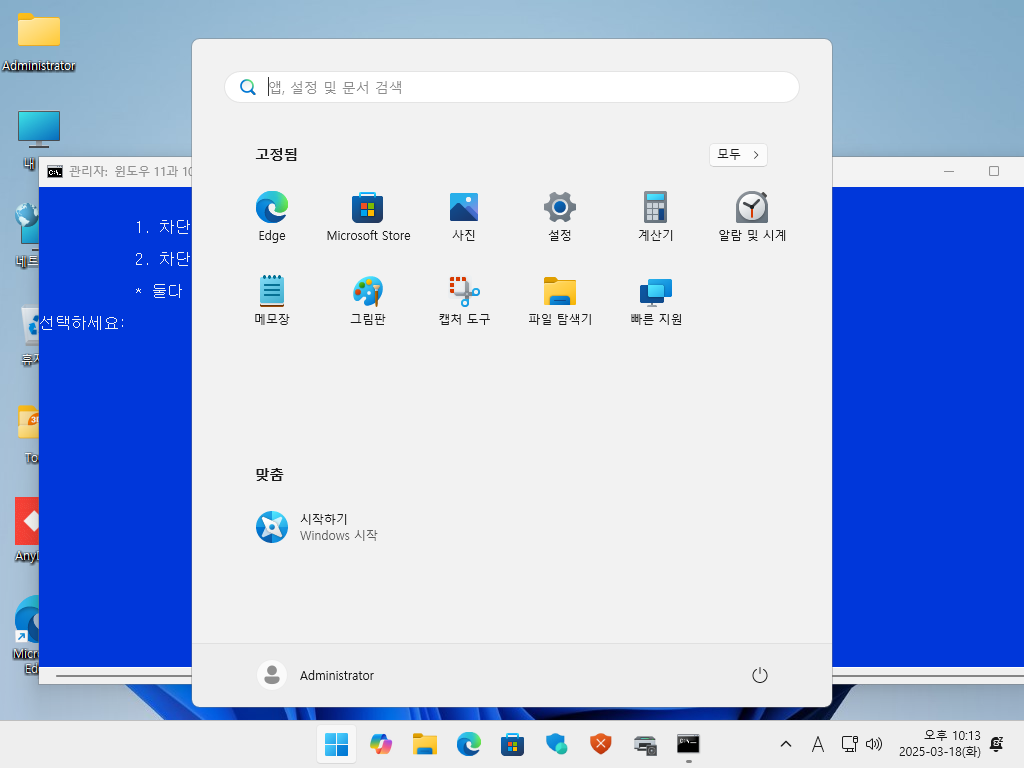Click the command prompt system menu icon
This screenshot has height=768, width=1024.
[55, 171]
